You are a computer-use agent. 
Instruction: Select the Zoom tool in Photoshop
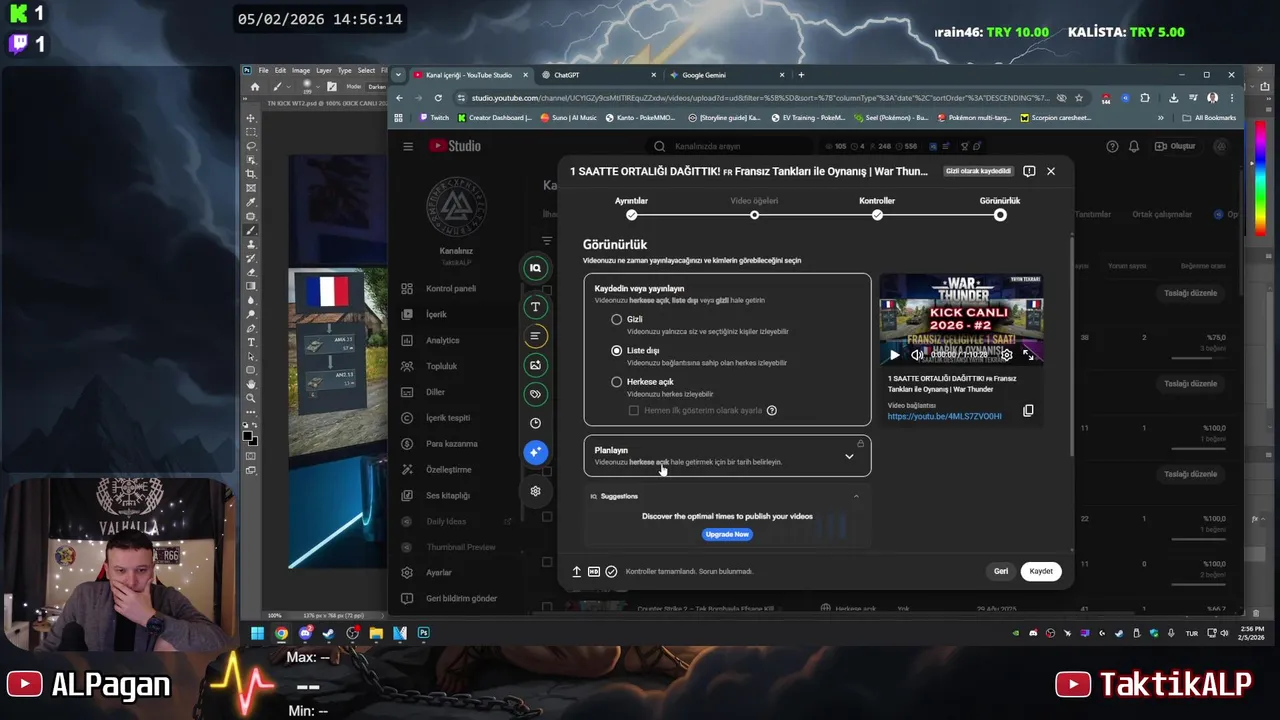pyautogui.click(x=251, y=398)
